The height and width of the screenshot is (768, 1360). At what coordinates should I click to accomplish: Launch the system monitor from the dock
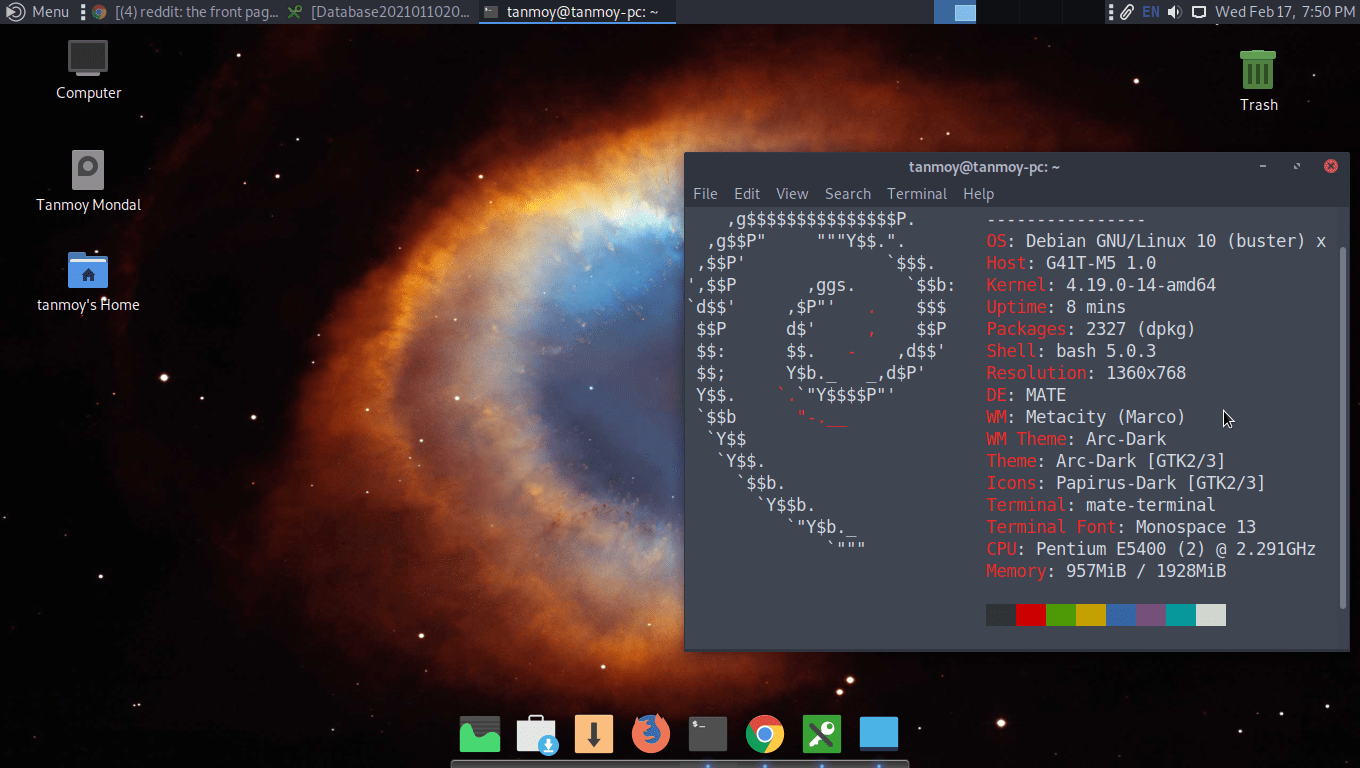480,734
